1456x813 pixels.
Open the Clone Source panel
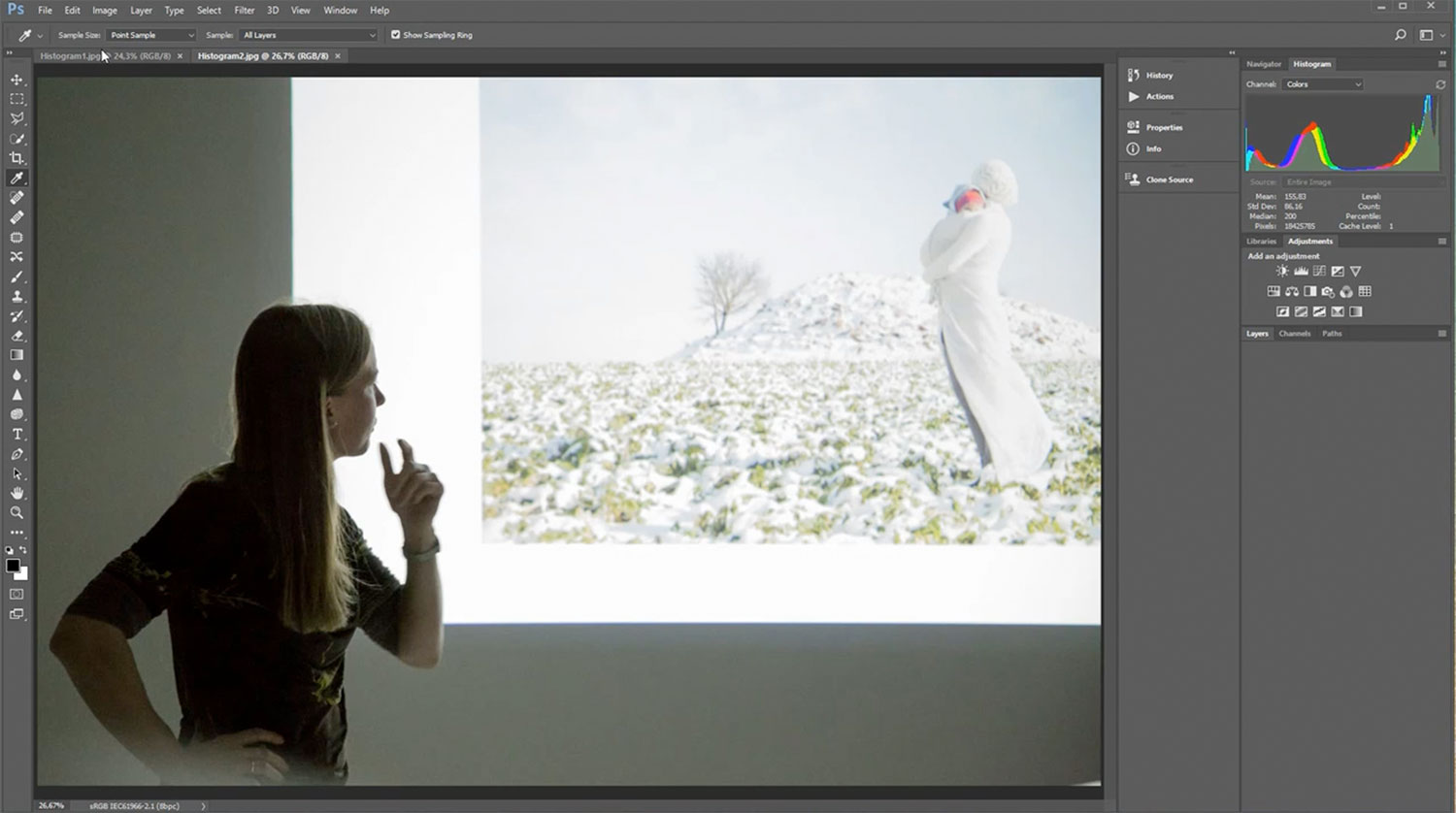click(x=1168, y=179)
